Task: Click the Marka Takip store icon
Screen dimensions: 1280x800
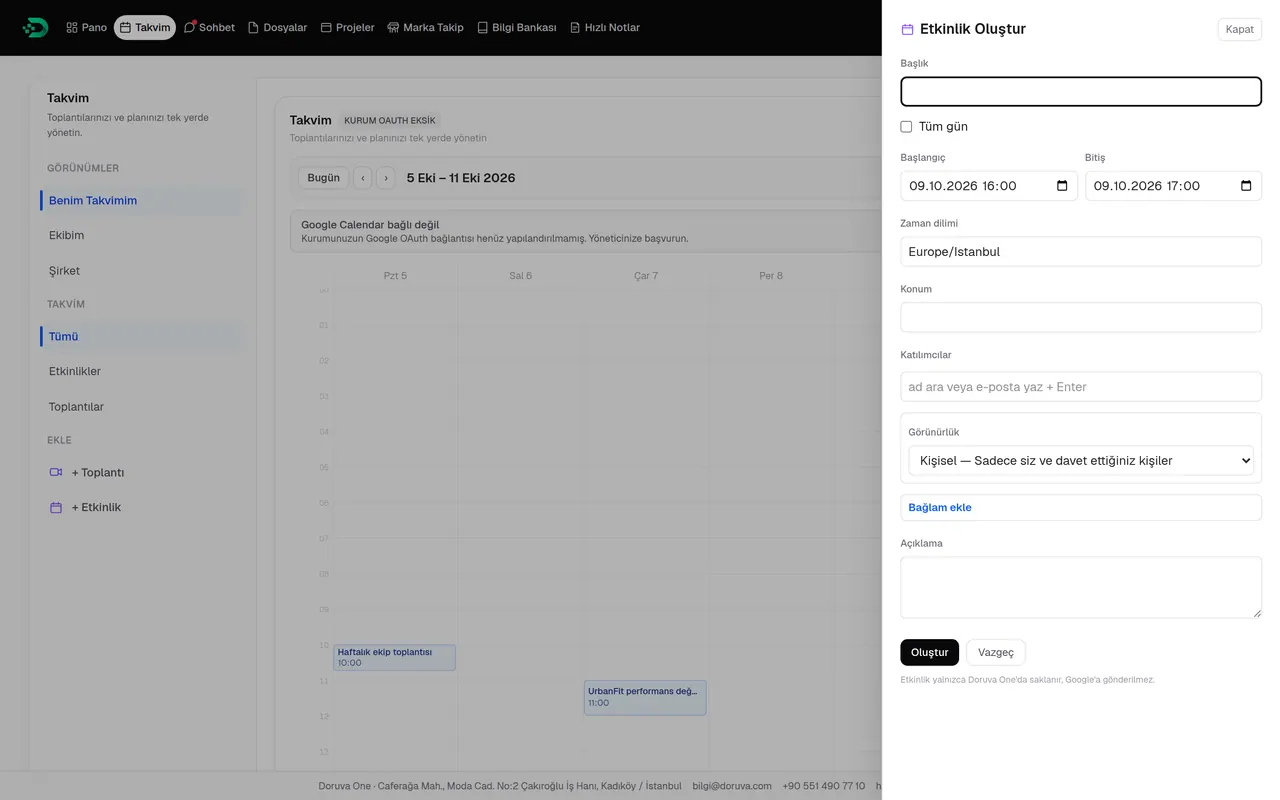Action: (393, 28)
